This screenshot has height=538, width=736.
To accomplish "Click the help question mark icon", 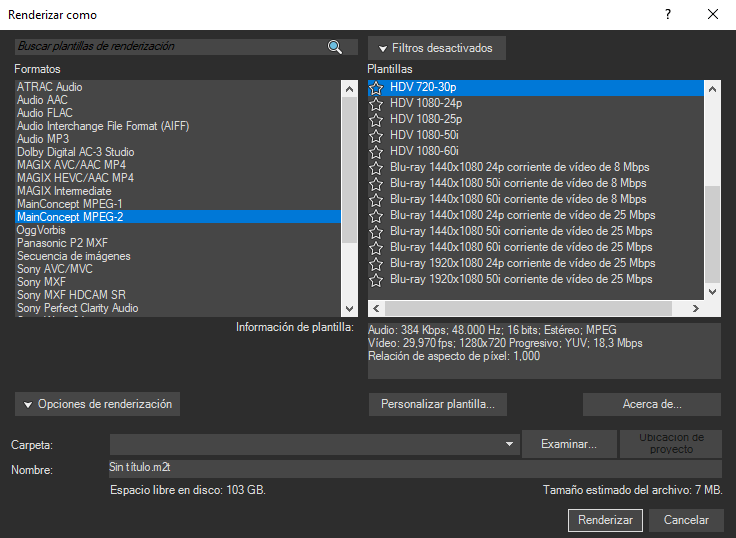I will tap(668, 15).
